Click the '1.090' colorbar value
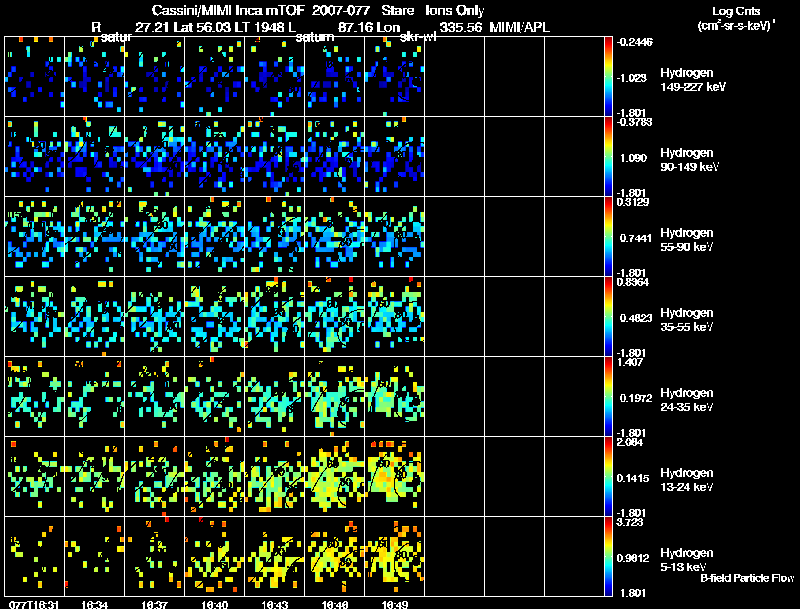The image size is (800, 609). point(633,158)
